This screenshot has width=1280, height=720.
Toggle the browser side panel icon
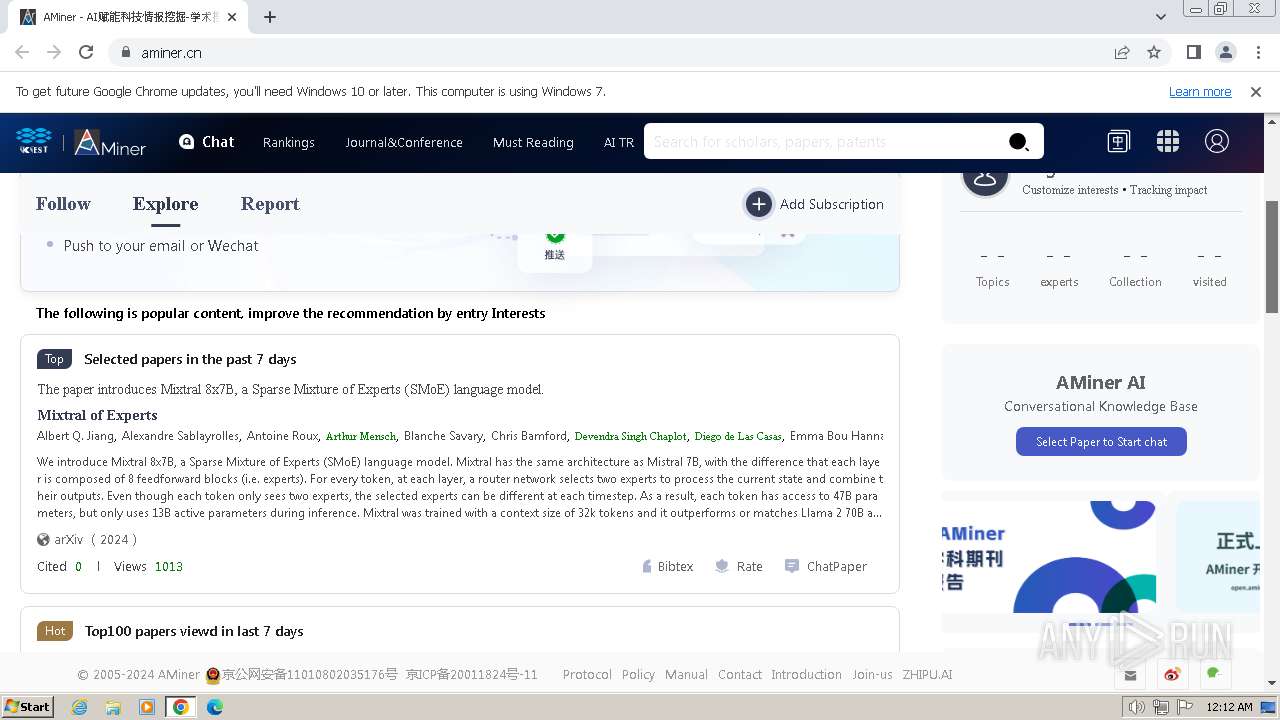pos(1193,52)
